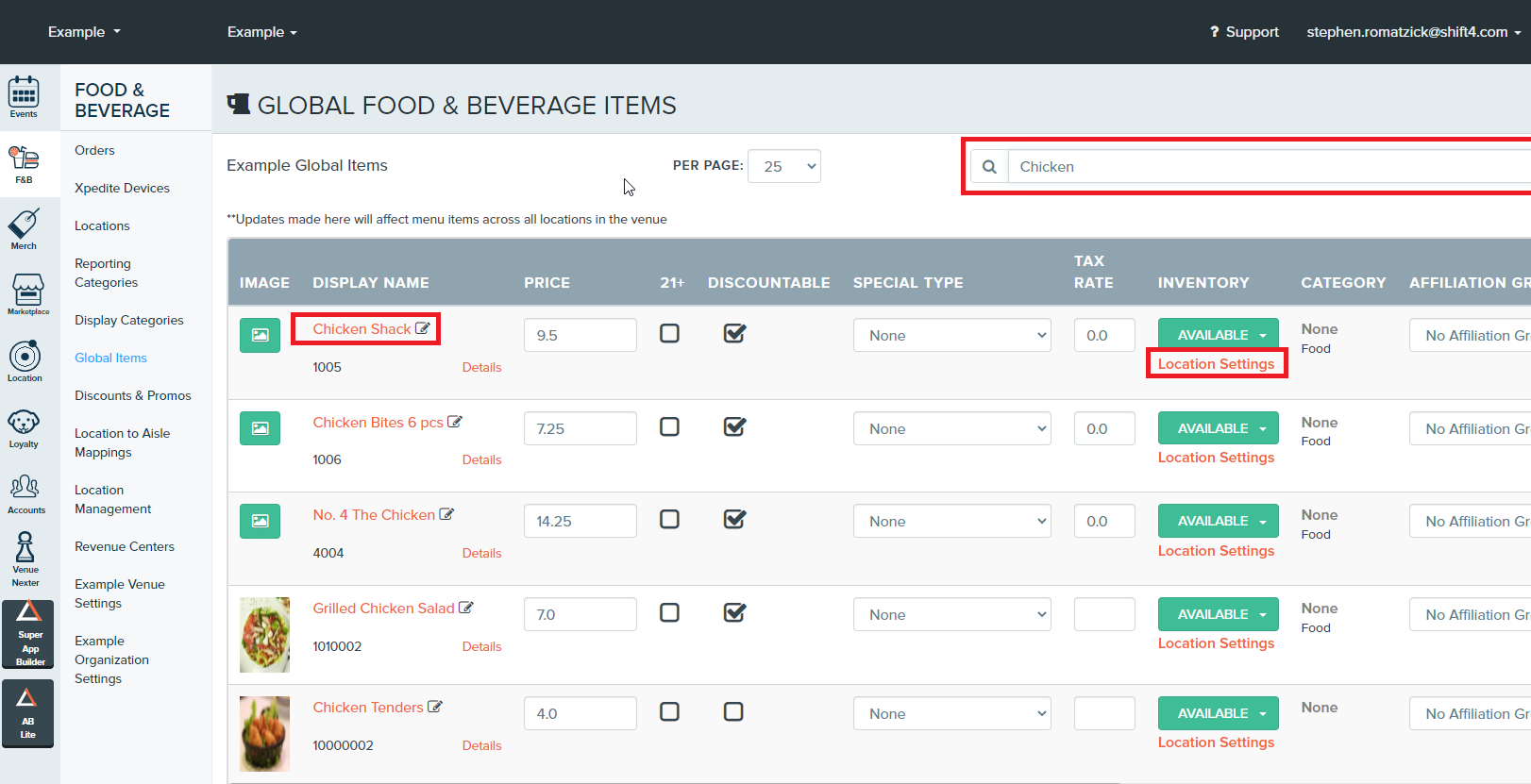This screenshot has width=1531, height=784.
Task: Edit Chicken Bites 6 pcs name icon
Action: click(455, 422)
